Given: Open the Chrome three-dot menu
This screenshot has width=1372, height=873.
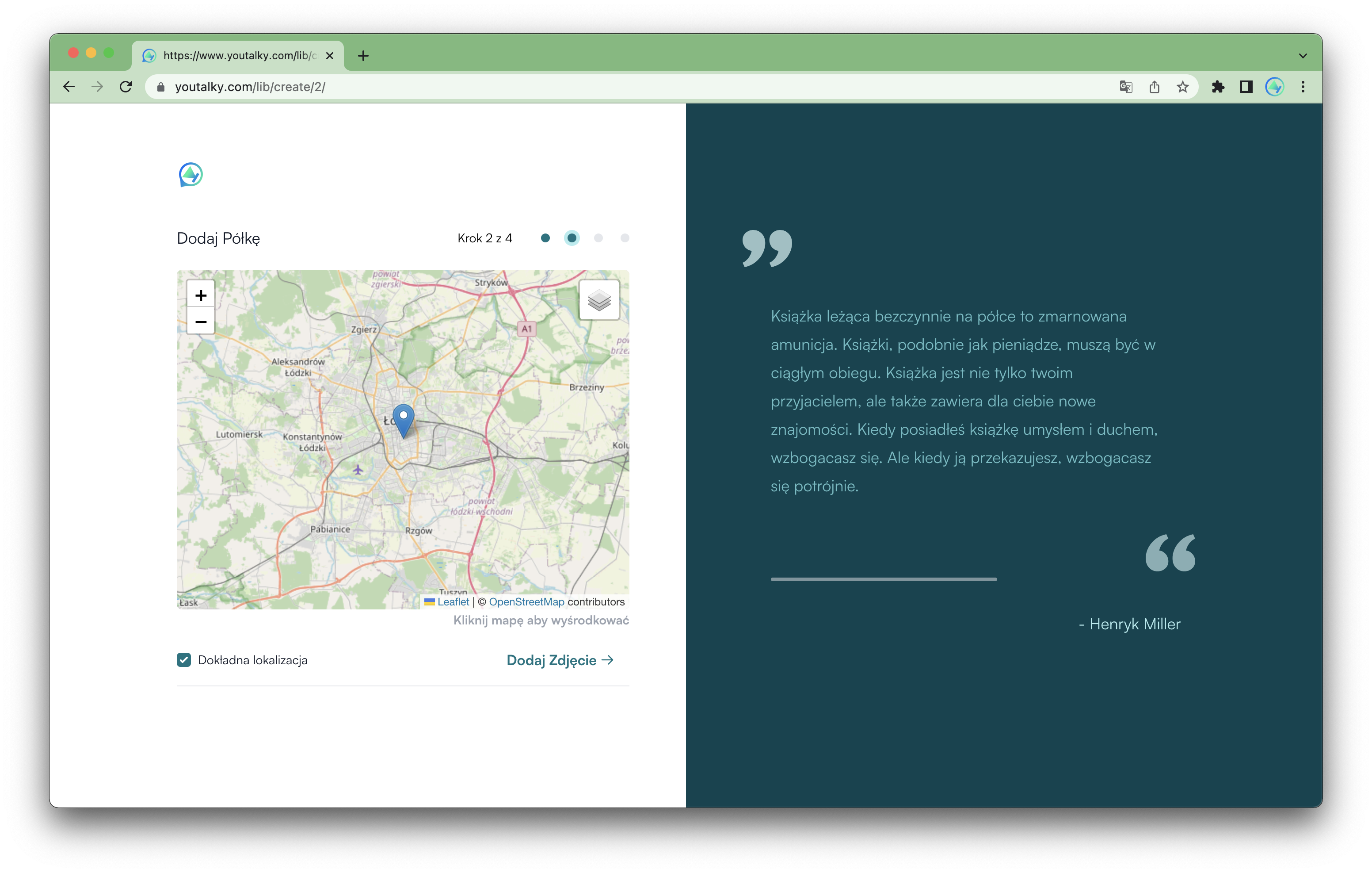Looking at the screenshot, I should pos(1303,87).
